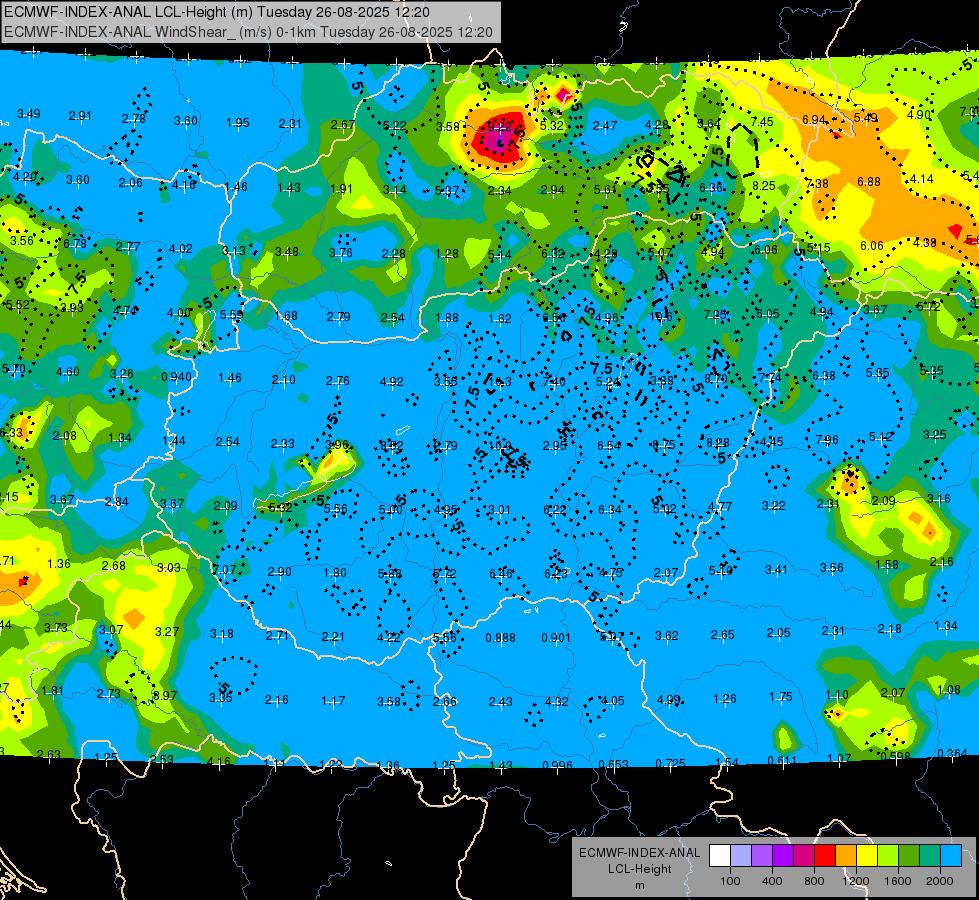
Task: Click the wind shear value 4.32
Action: 557,701
